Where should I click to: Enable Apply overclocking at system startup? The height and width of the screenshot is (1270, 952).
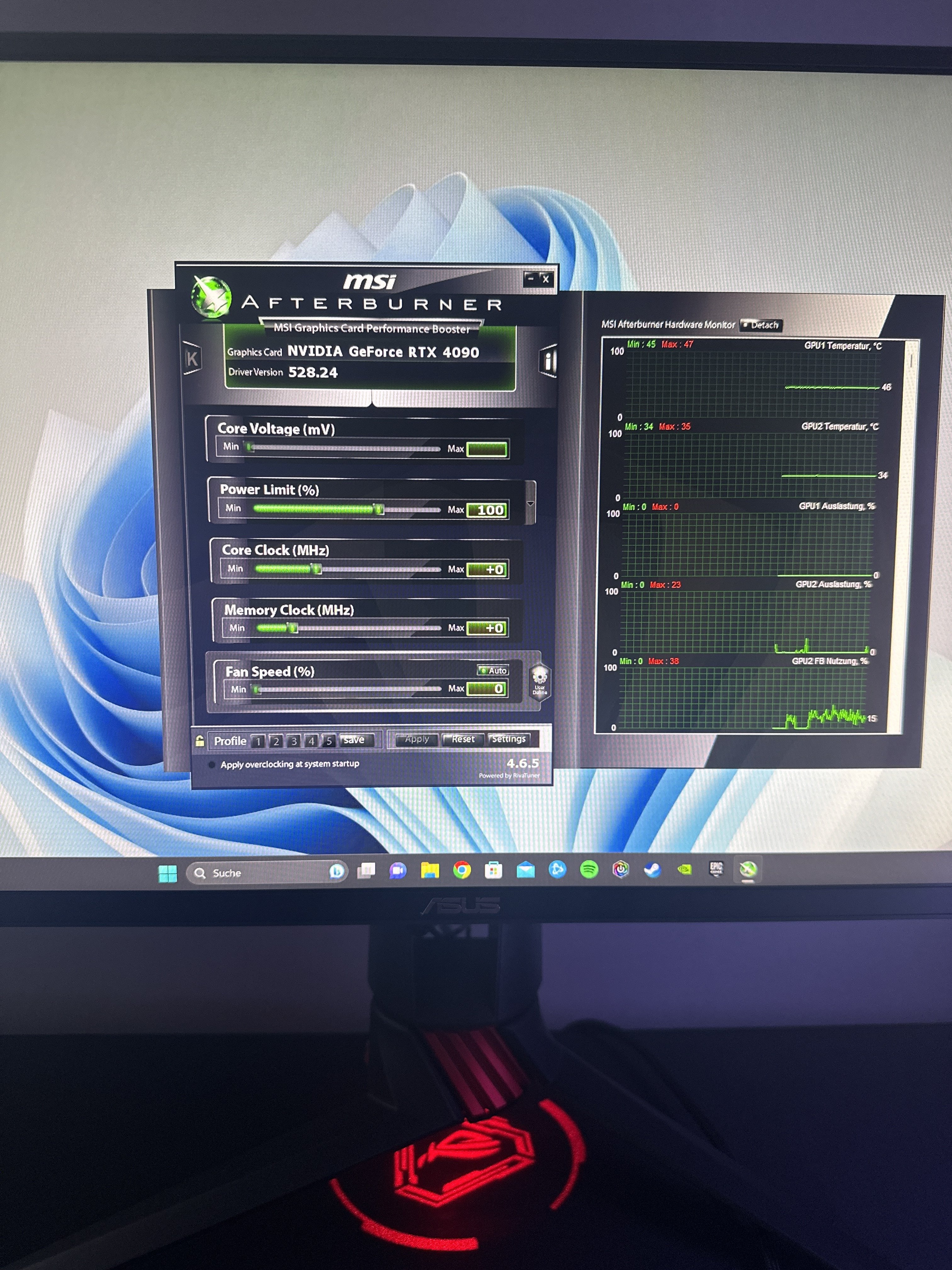tap(212, 765)
